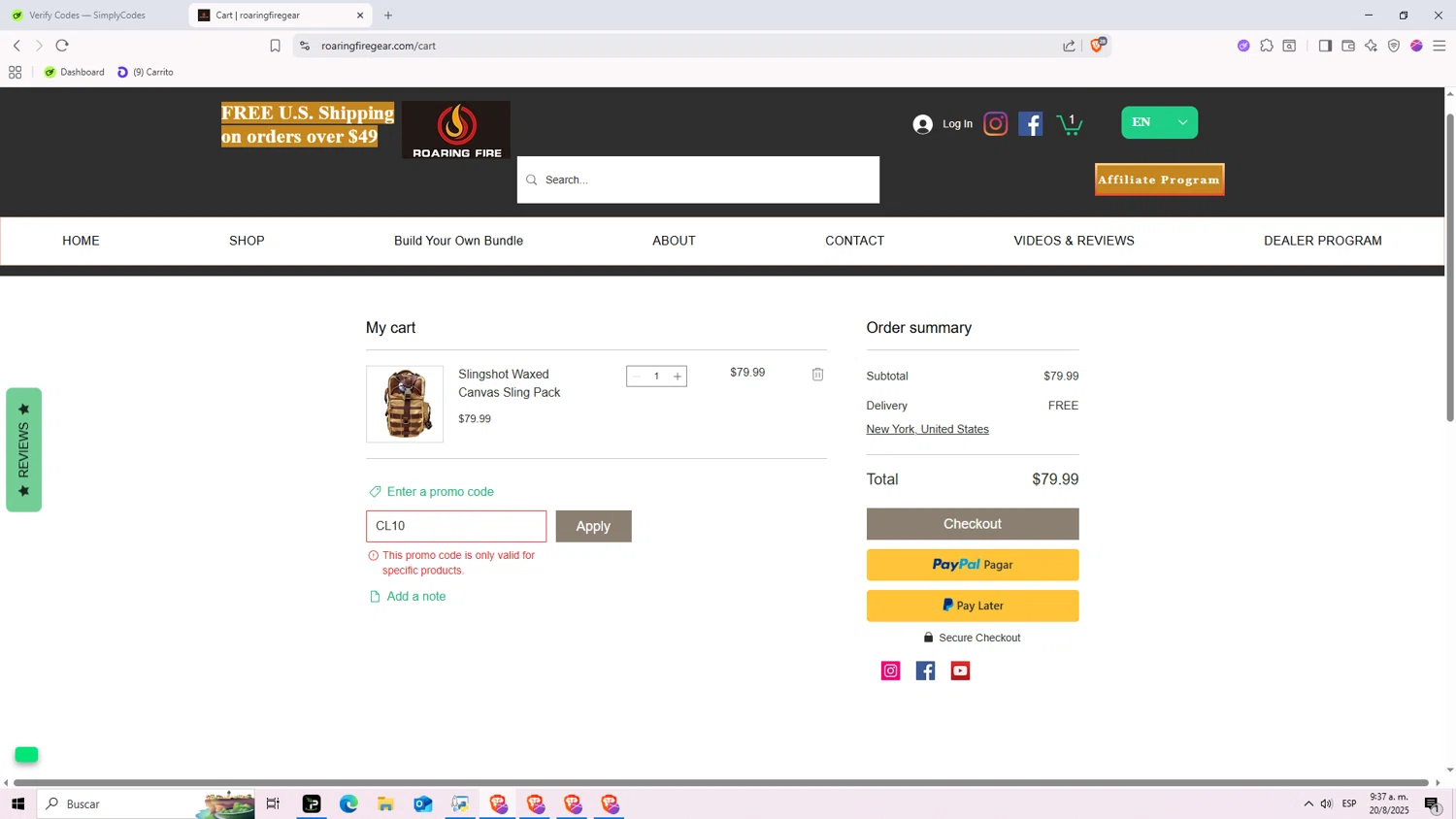Open the SHOP menu item
The height and width of the screenshot is (819, 1456).
247,241
